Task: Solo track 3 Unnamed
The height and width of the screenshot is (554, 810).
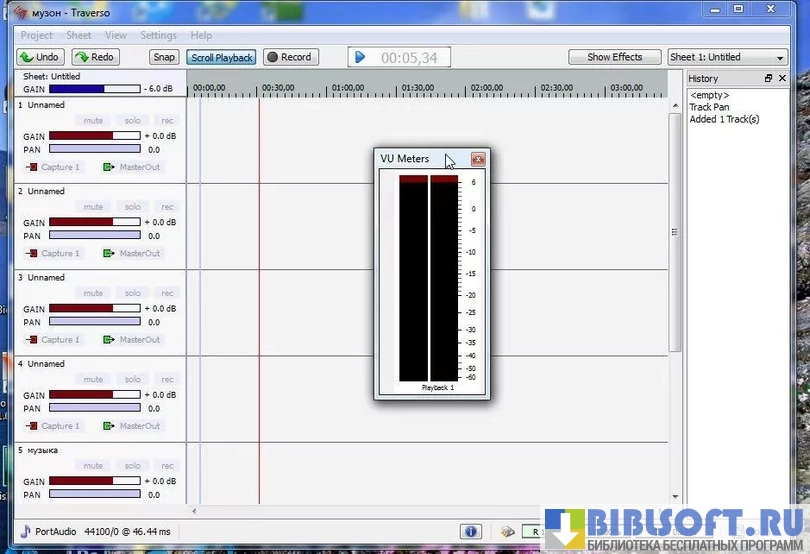Action: tap(132, 294)
